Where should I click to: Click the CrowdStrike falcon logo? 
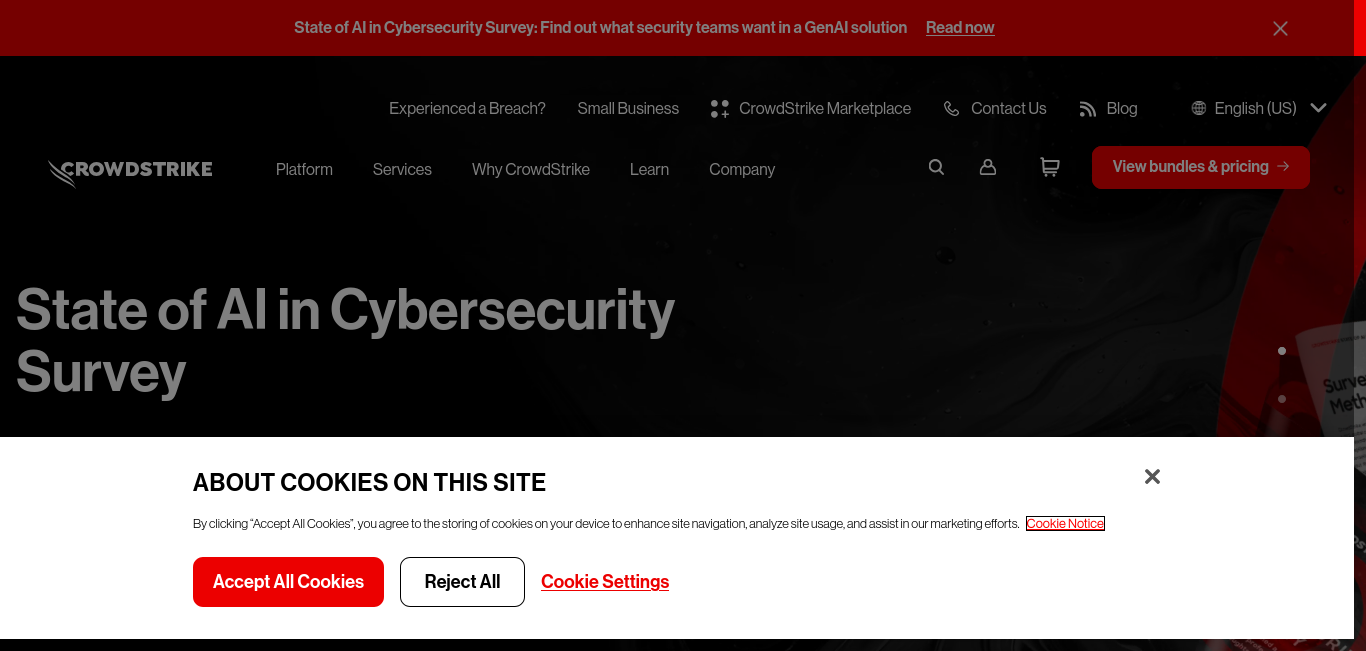coord(130,172)
